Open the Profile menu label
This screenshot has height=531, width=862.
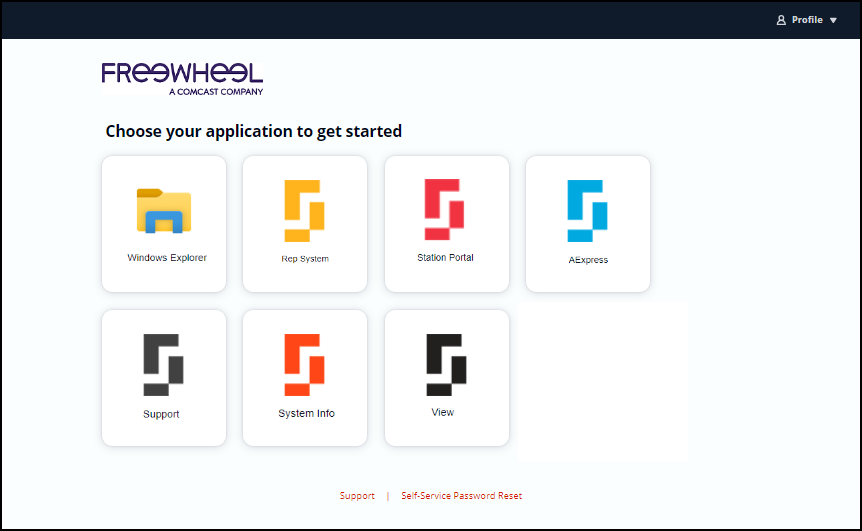[x=807, y=20]
